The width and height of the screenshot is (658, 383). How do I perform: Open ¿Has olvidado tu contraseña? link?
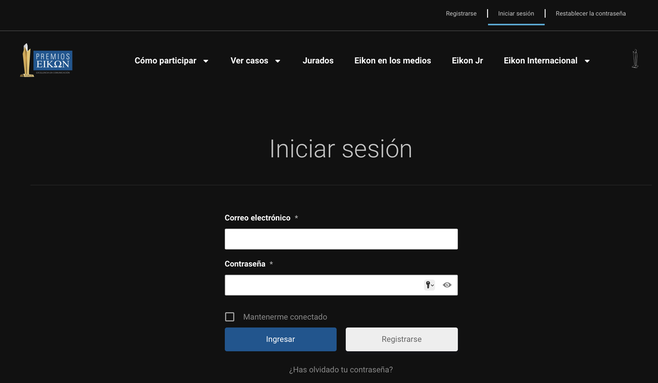(341, 370)
